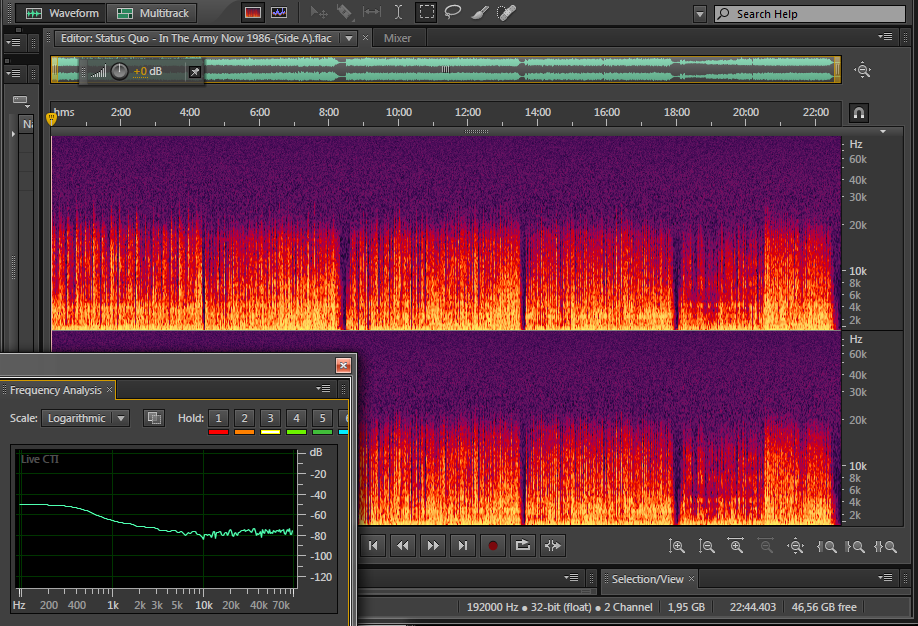Image resolution: width=918 pixels, height=626 pixels.
Task: Select the Slip tool
Action: tap(372, 12)
